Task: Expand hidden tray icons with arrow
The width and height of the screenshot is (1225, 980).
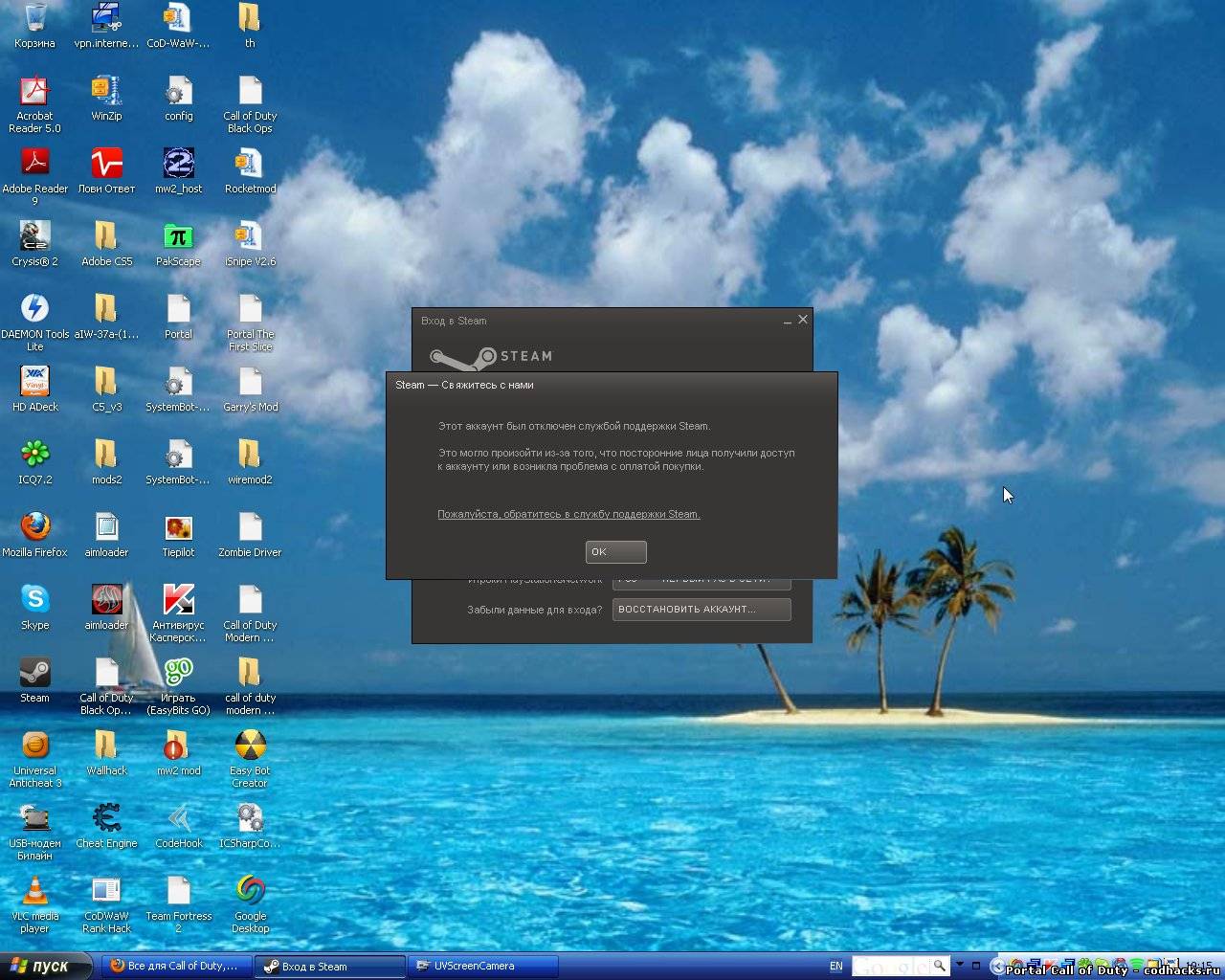Action: coord(997,967)
